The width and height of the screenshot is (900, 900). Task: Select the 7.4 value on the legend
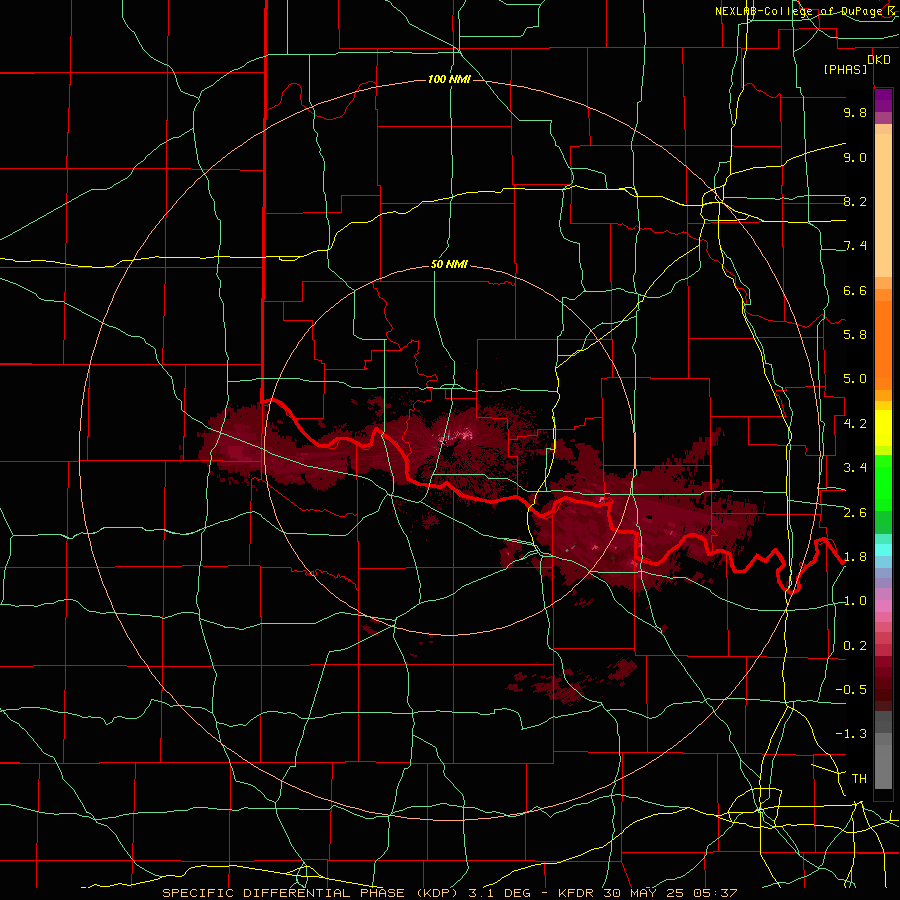(x=855, y=246)
